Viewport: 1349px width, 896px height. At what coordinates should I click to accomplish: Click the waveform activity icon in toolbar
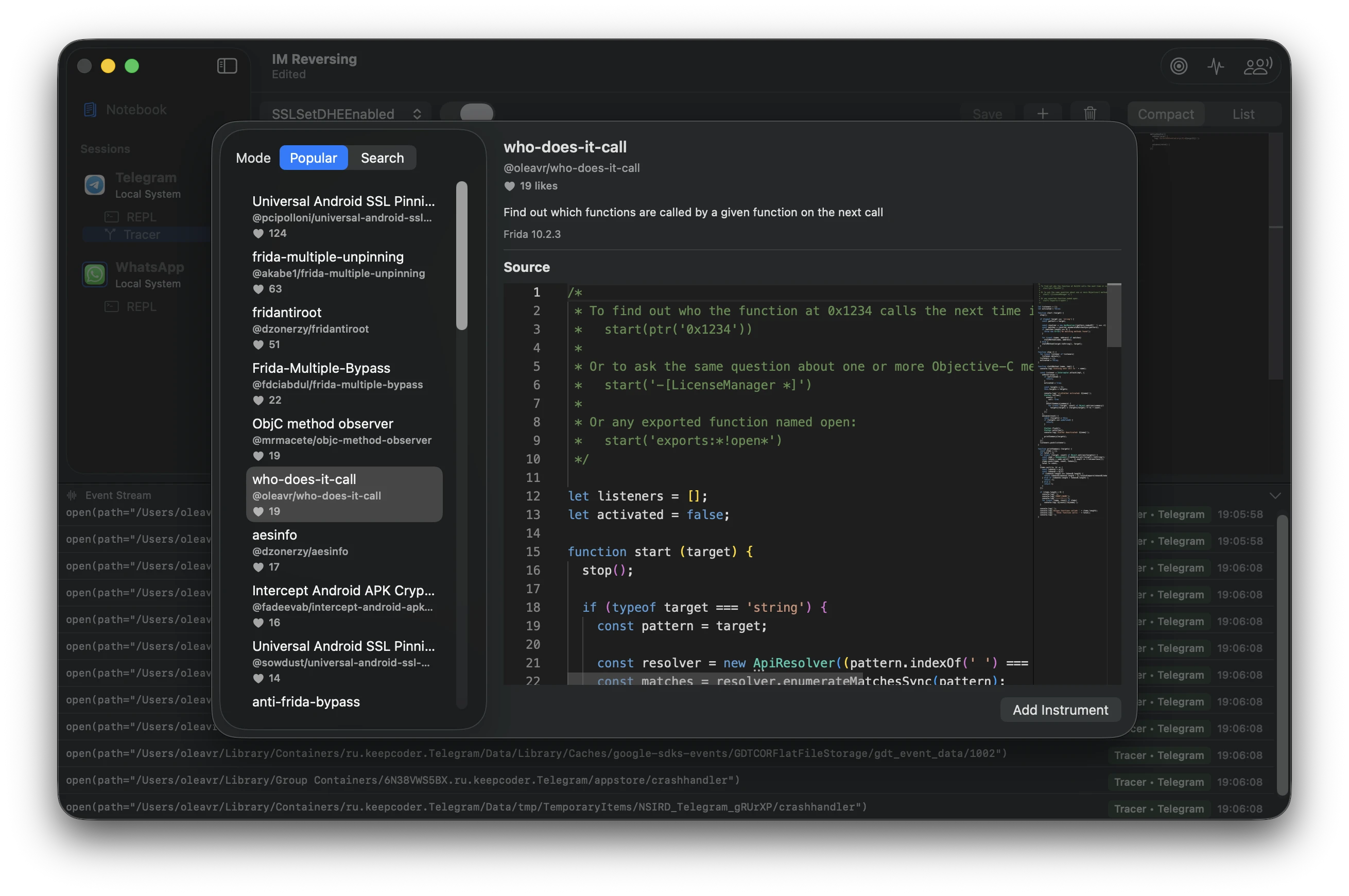pyautogui.click(x=1215, y=66)
